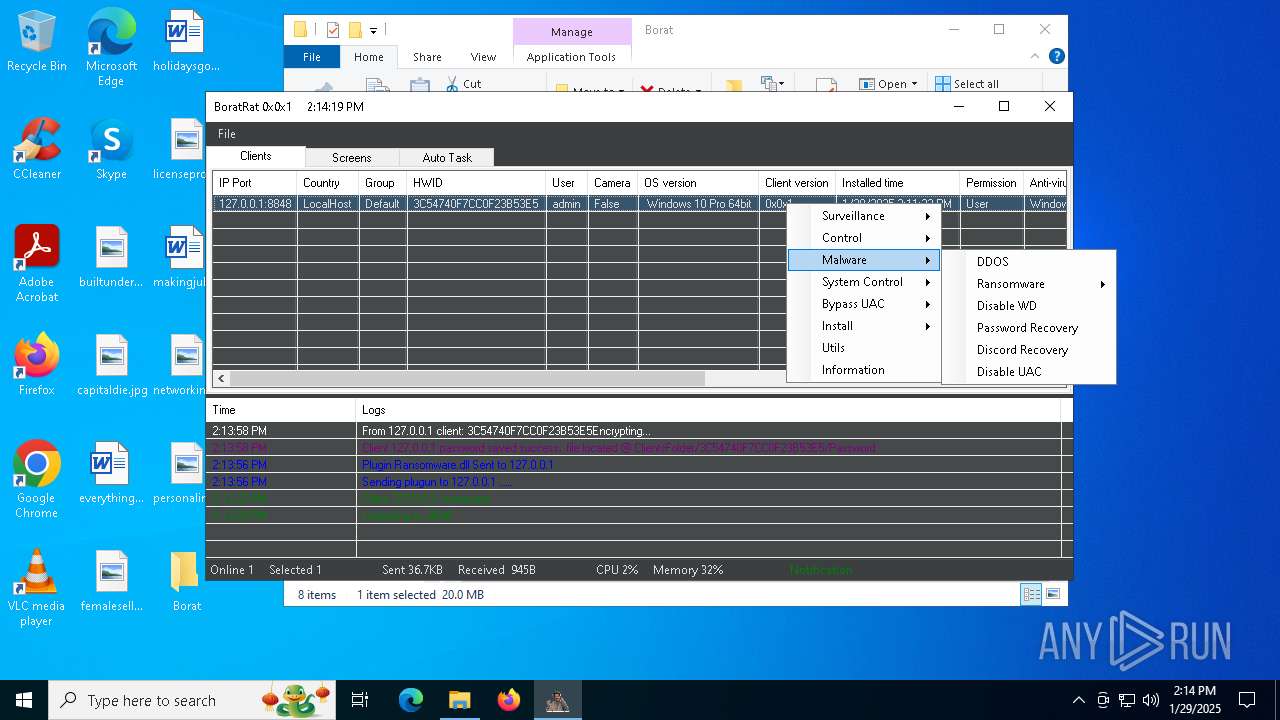This screenshot has height=720, width=1280.
Task: Show hidden system tray icons
Action: (1078, 700)
